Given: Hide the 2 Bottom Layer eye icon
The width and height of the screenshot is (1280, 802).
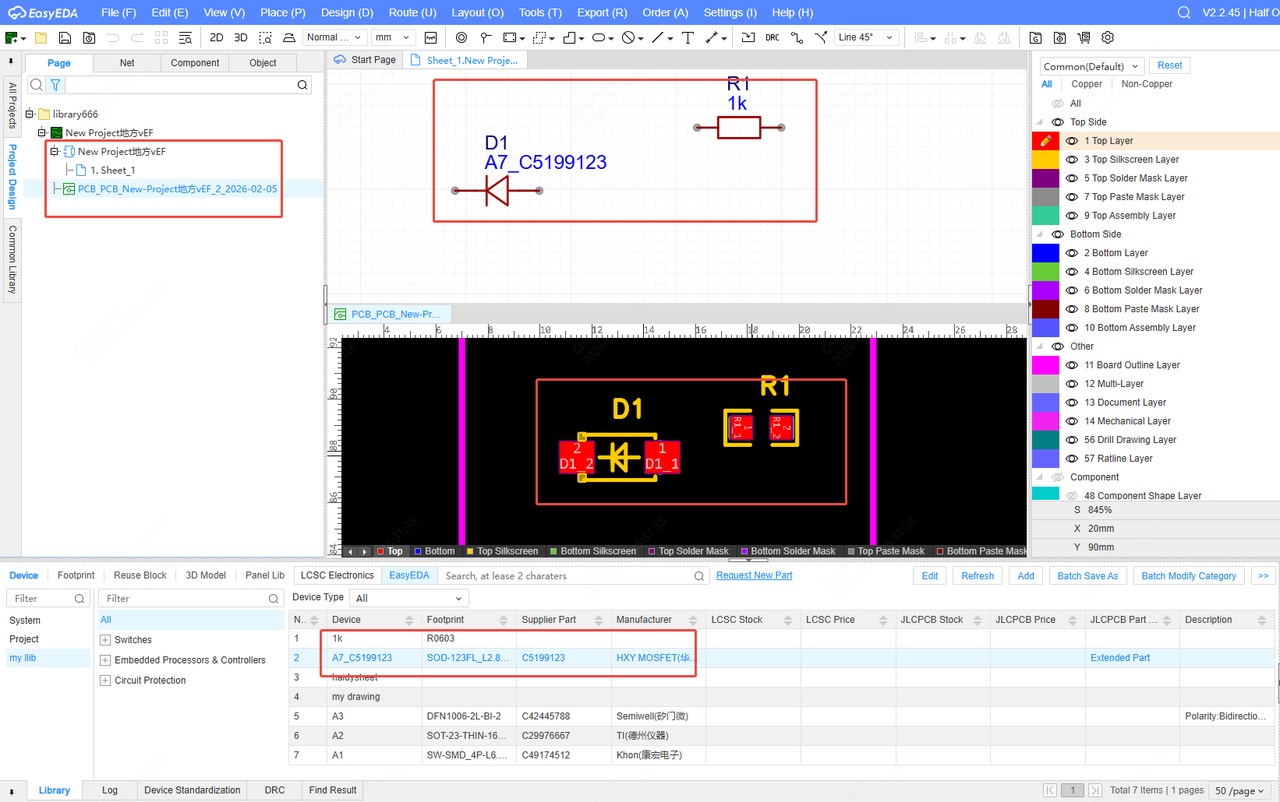Looking at the screenshot, I should pyautogui.click(x=1071, y=253).
